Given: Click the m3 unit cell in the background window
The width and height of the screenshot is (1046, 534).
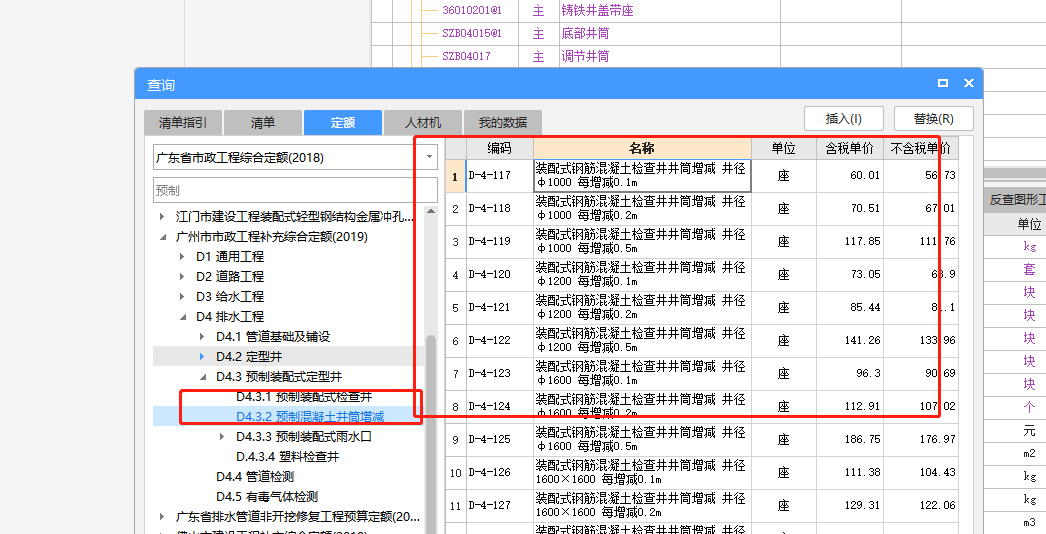Looking at the screenshot, I should click(x=1029, y=522).
